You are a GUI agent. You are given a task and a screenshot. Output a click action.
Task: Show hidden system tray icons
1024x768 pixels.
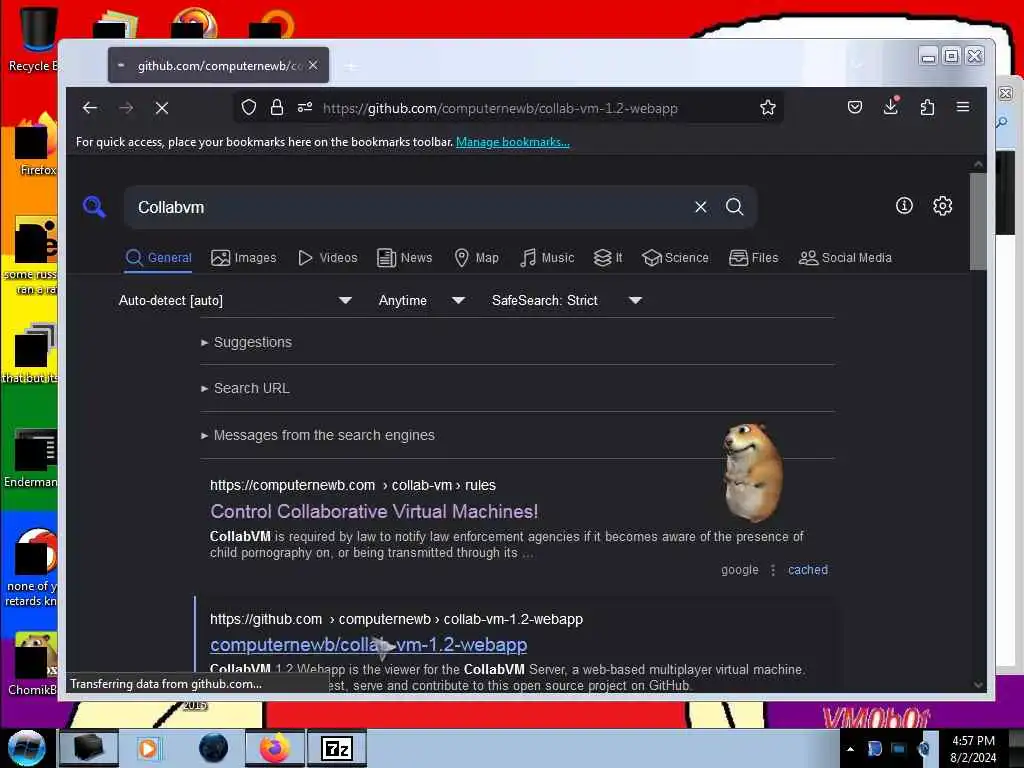pos(850,749)
